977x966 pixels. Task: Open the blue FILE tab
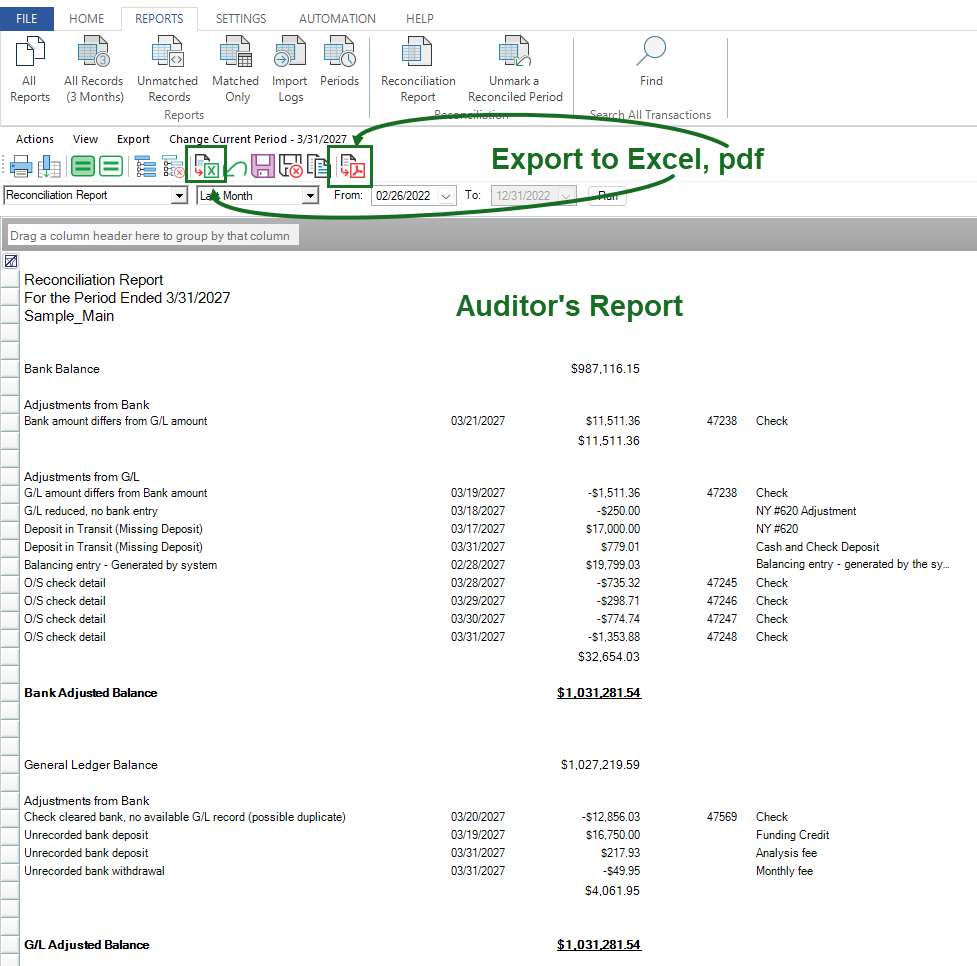coord(27,19)
